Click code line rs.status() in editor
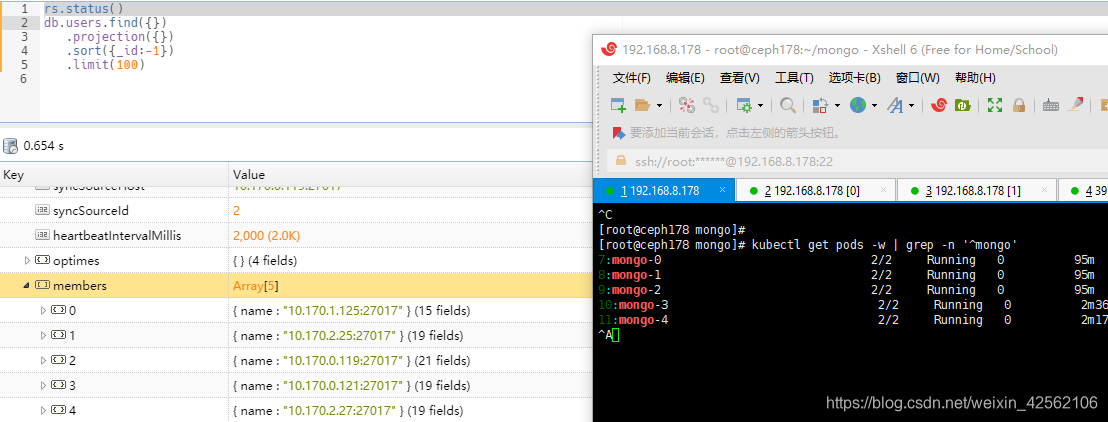Viewport: 1108px width, 422px height. point(83,8)
